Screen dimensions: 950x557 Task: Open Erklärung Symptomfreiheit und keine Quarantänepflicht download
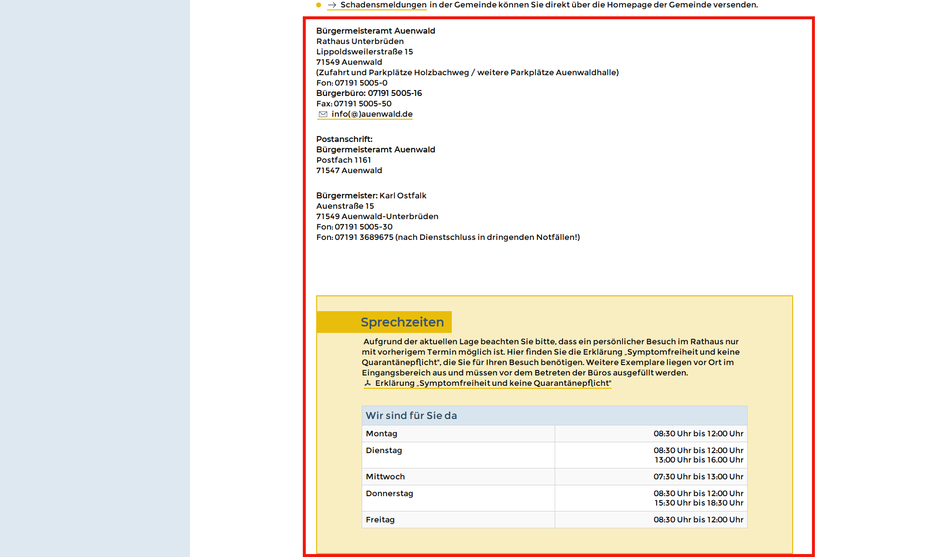pos(493,383)
